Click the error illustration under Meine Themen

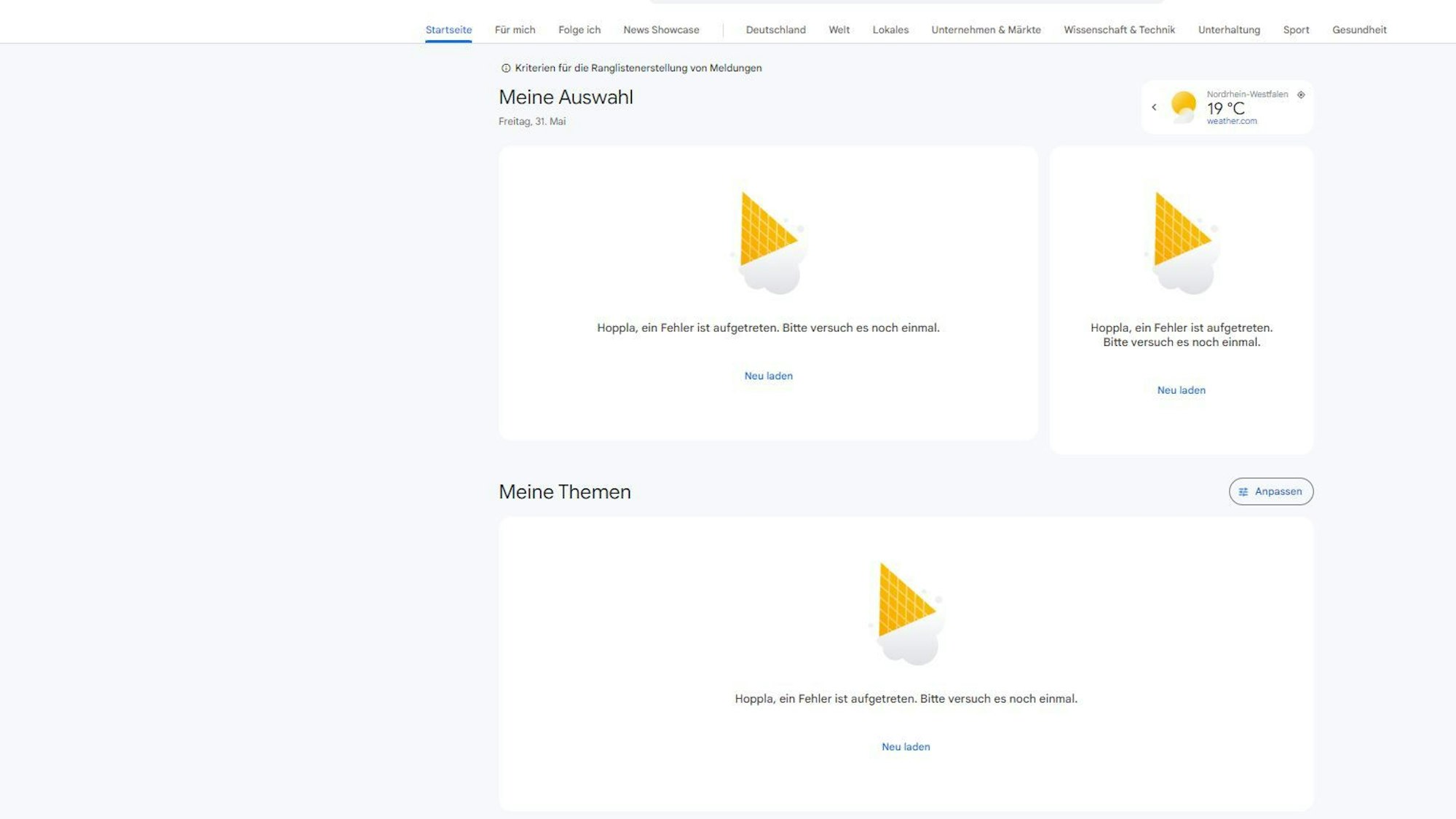click(906, 613)
